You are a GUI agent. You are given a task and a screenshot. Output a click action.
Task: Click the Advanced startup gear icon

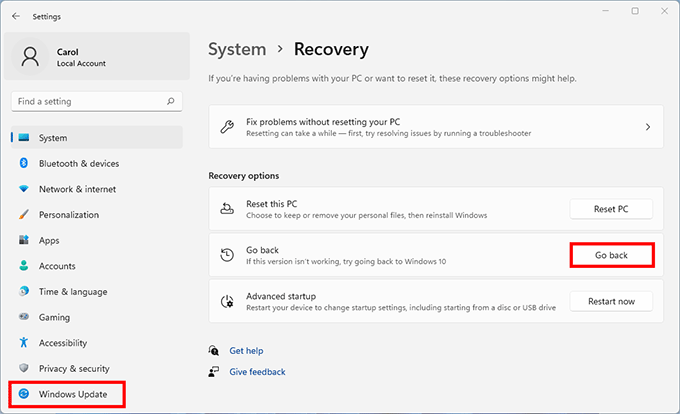(227, 301)
